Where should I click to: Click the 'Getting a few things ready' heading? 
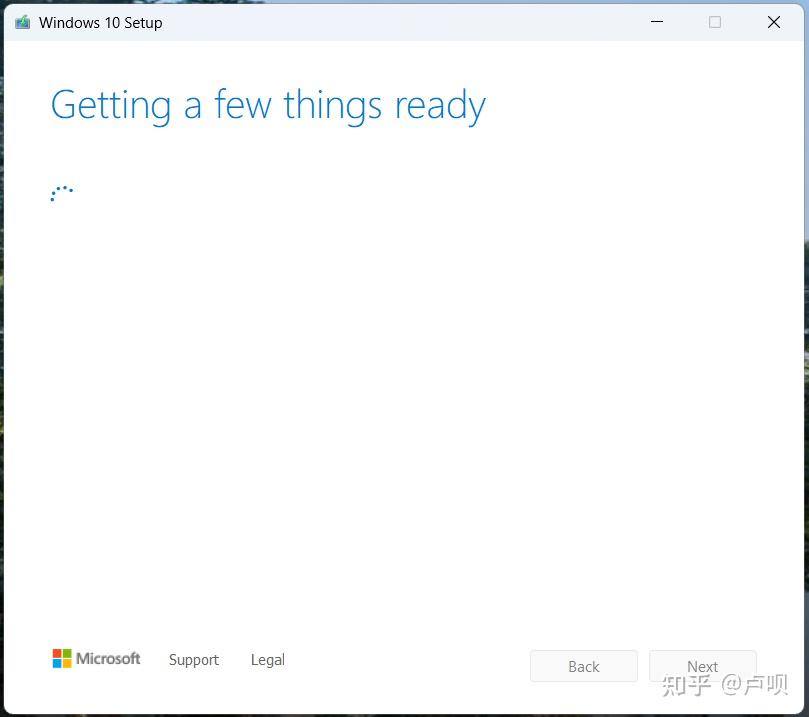pyautogui.click(x=268, y=105)
